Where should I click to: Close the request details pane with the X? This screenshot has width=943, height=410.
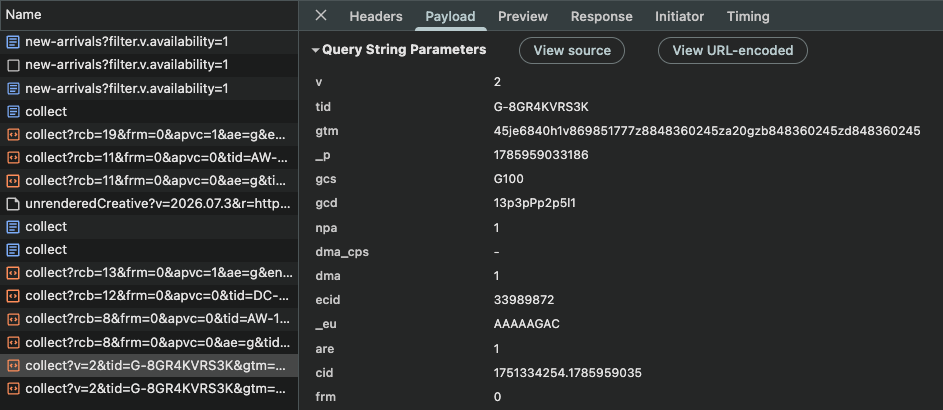click(x=321, y=16)
